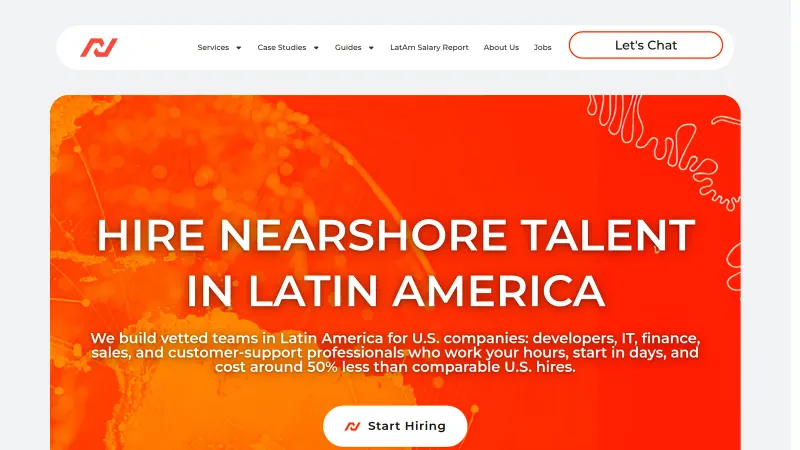Click the partial squiggle at hero right edge
This screenshot has width=800, height=450.
[734, 266]
